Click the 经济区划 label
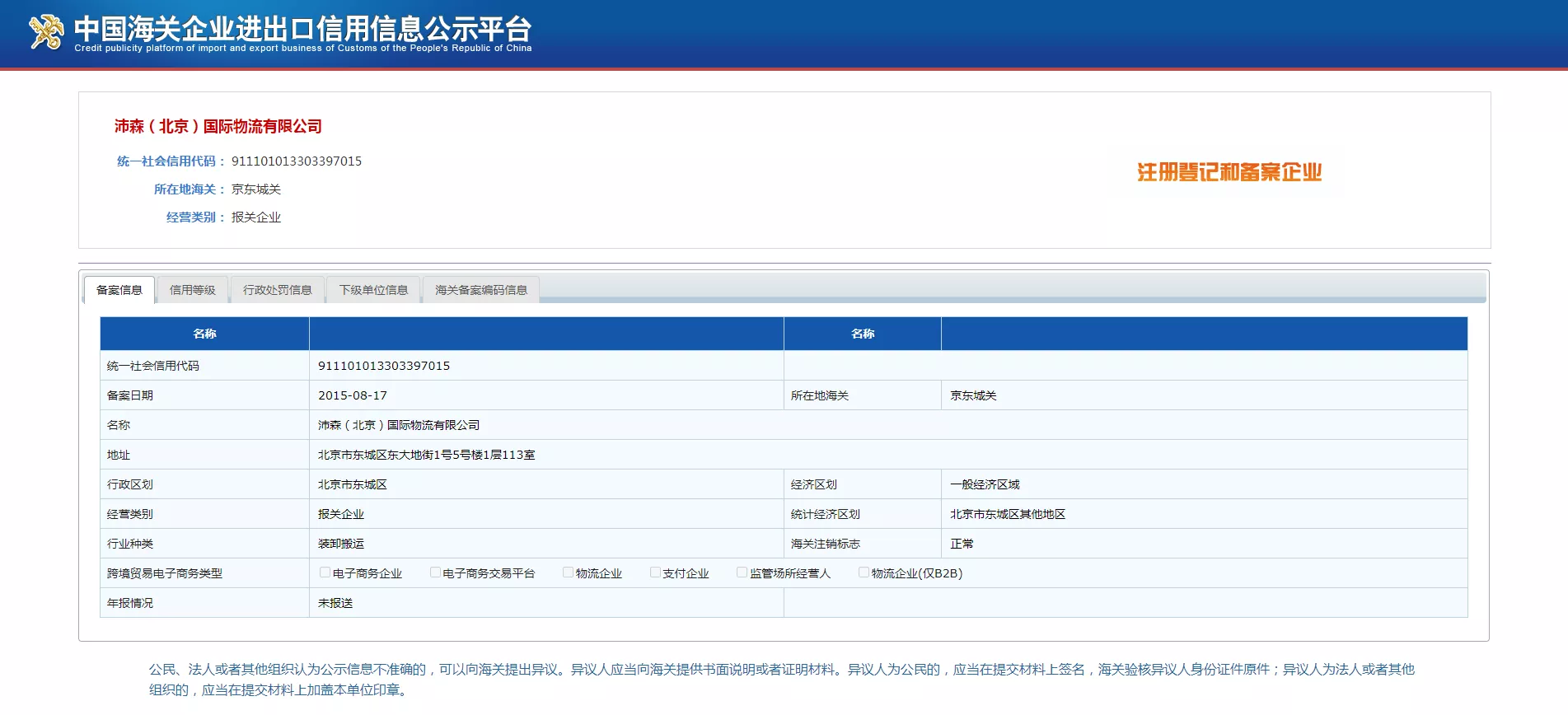The width and height of the screenshot is (1568, 715). [814, 484]
